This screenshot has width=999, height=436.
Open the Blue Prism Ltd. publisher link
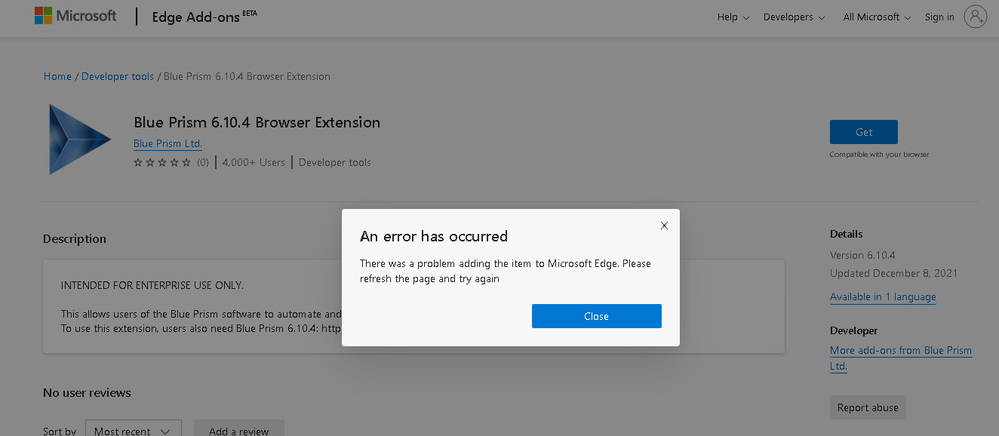[168, 144]
